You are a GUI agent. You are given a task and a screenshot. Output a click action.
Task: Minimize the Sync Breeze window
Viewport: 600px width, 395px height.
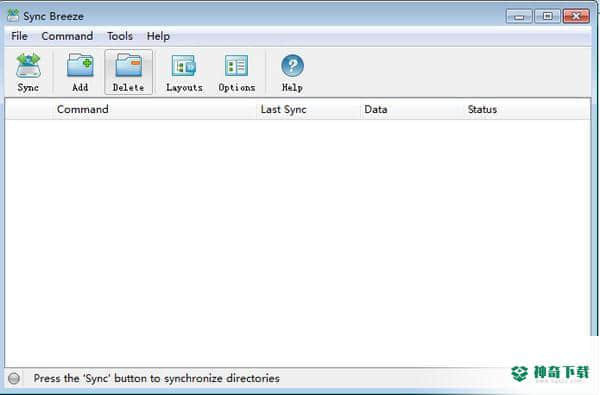click(x=518, y=16)
